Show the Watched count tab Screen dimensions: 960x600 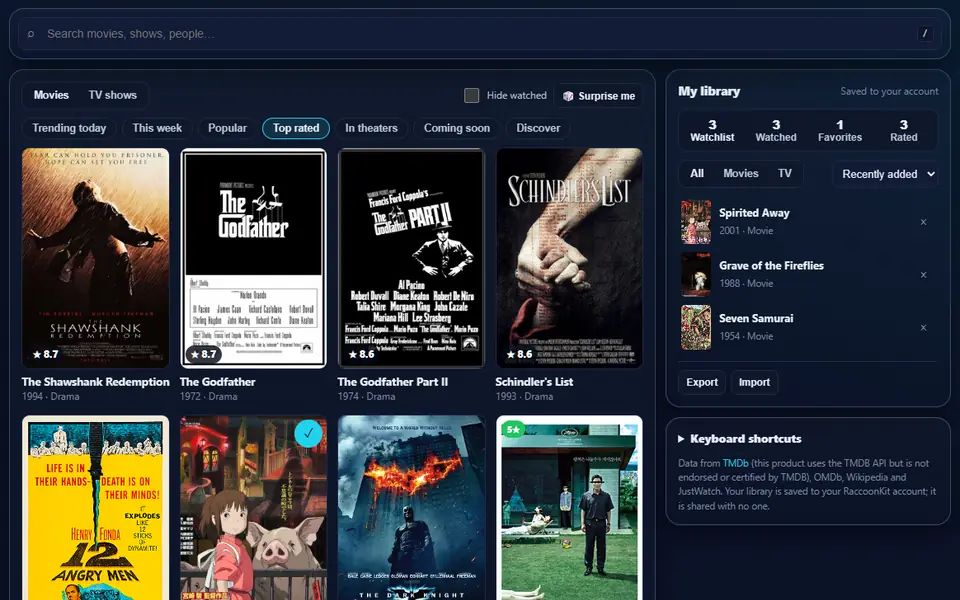coord(776,131)
